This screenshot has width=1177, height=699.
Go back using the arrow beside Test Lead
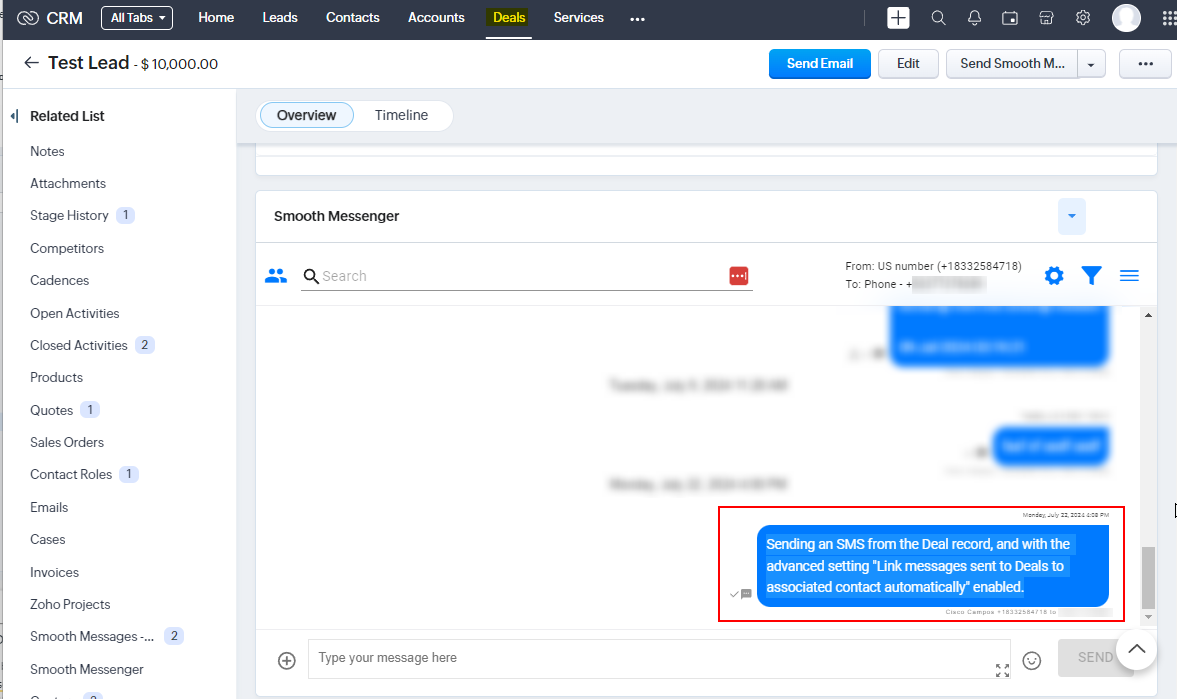pos(31,63)
